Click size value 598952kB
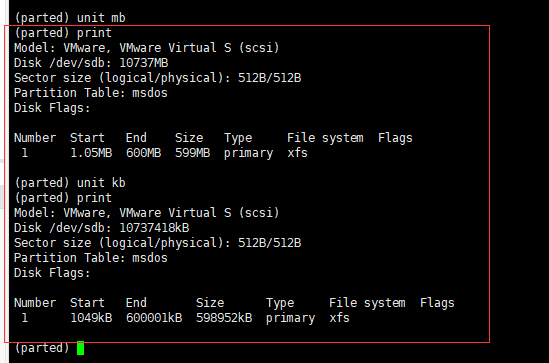Viewport: 549px width, 363px height. pos(224,318)
